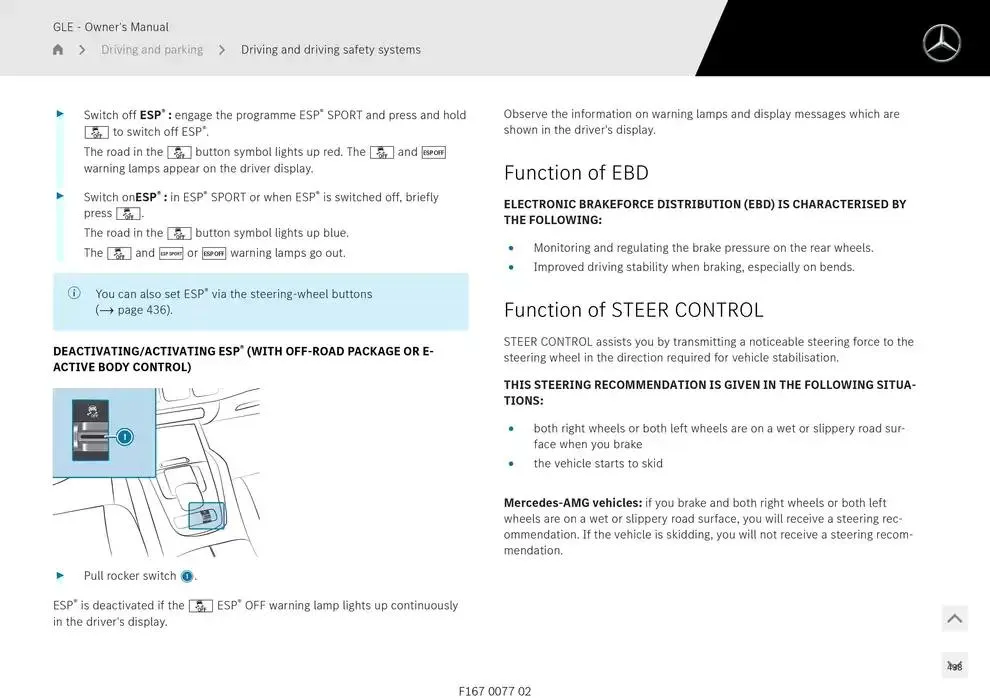Click the Mercedes-Benz star logo
The image size is (990, 700).
[941, 43]
